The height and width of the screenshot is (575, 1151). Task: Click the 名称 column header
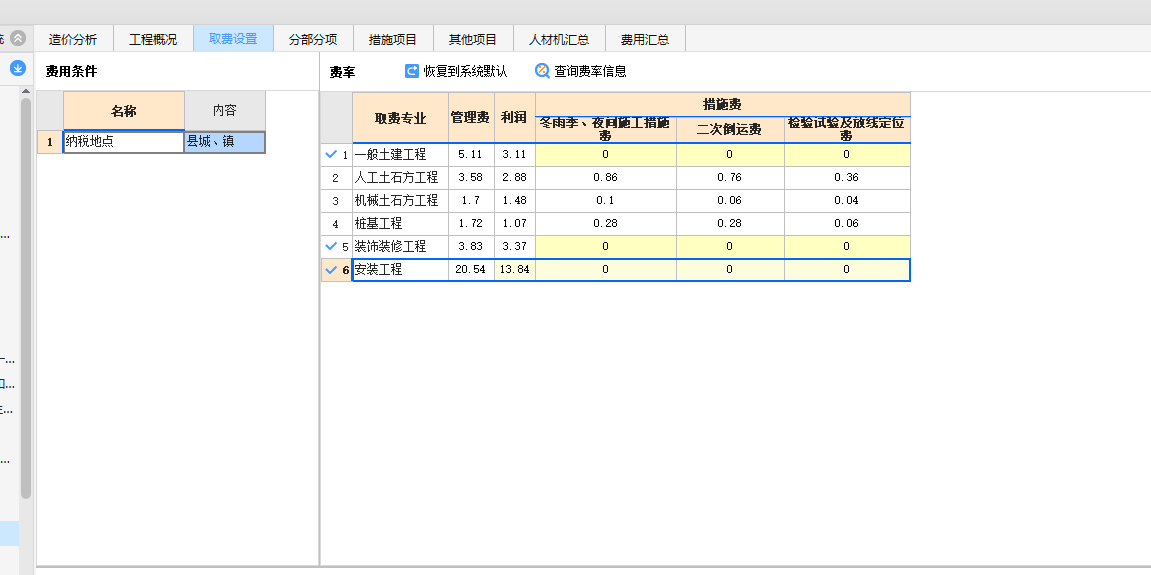click(x=123, y=111)
